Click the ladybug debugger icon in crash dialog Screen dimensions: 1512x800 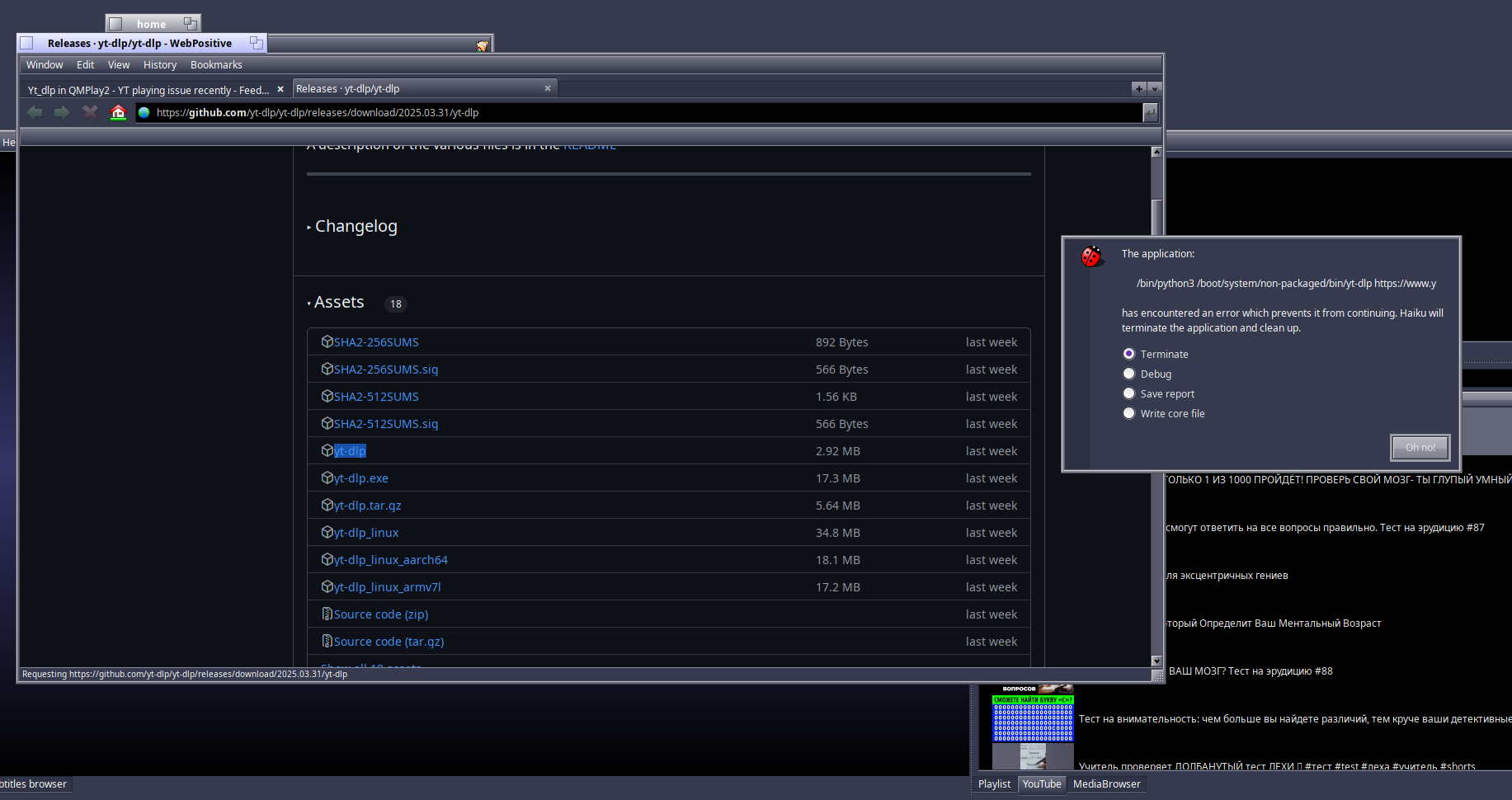pyautogui.click(x=1092, y=256)
